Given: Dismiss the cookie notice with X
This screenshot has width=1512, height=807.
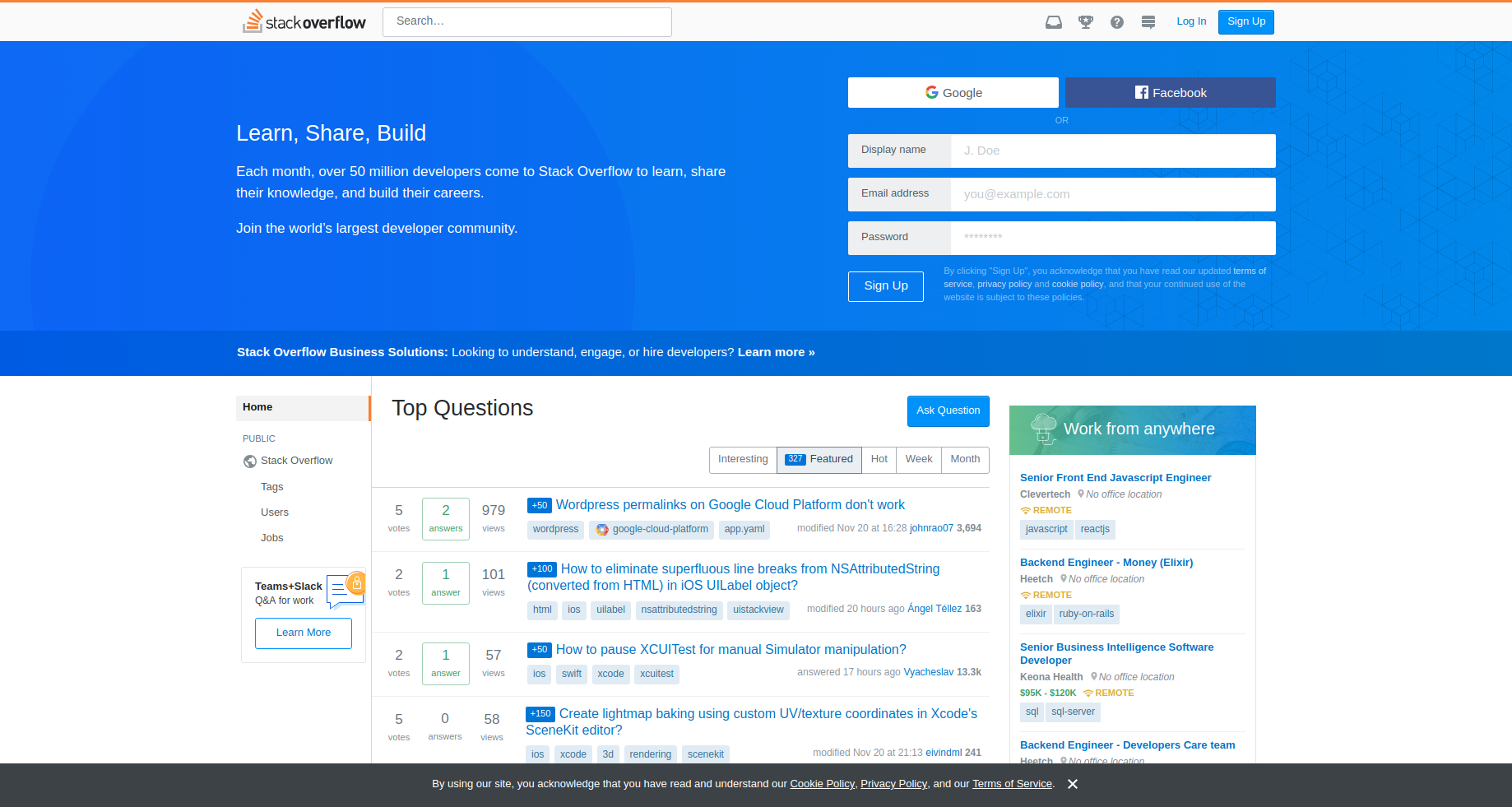Looking at the screenshot, I should (x=1073, y=784).
